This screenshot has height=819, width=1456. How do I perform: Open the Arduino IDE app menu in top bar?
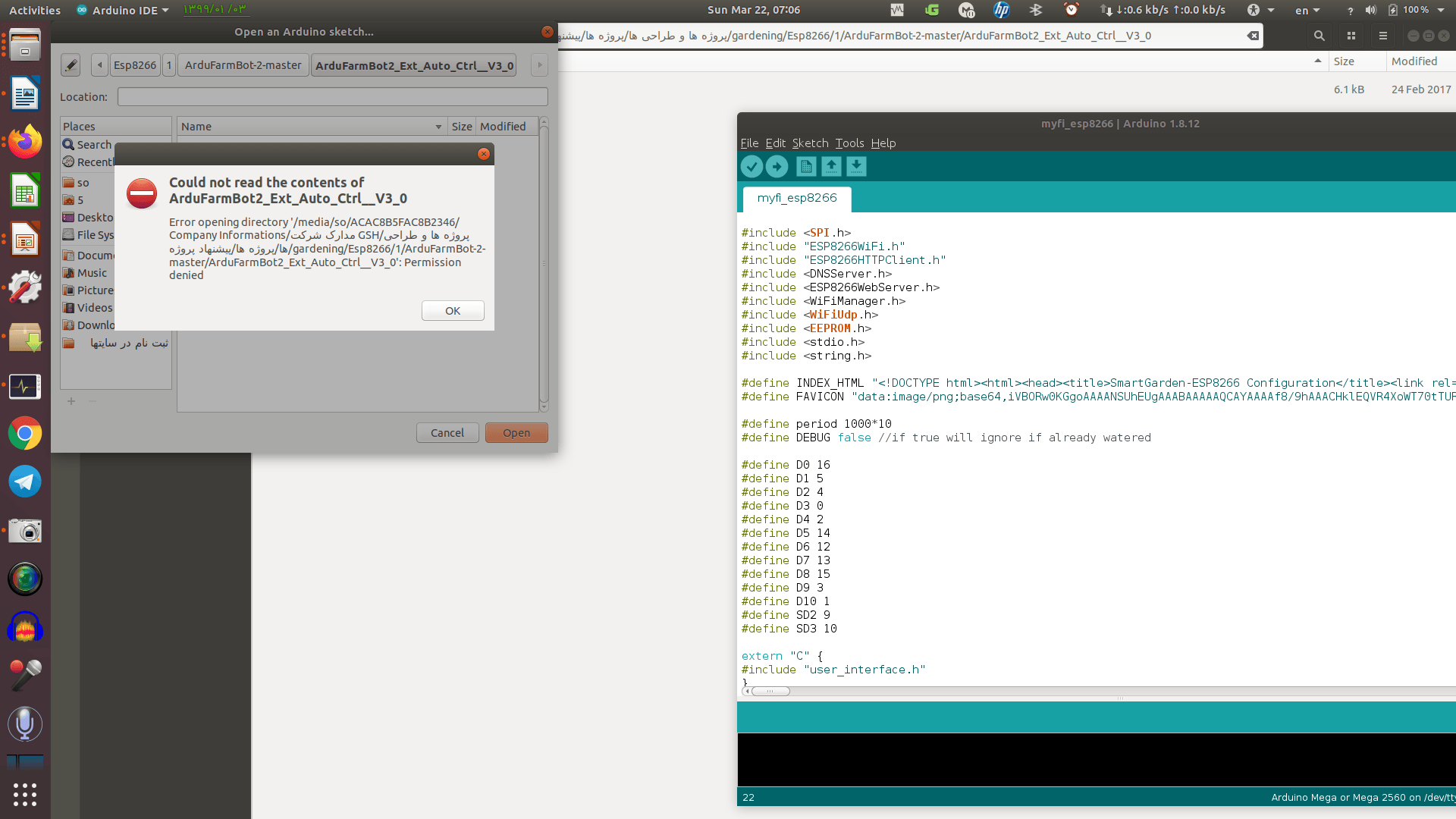coord(123,10)
